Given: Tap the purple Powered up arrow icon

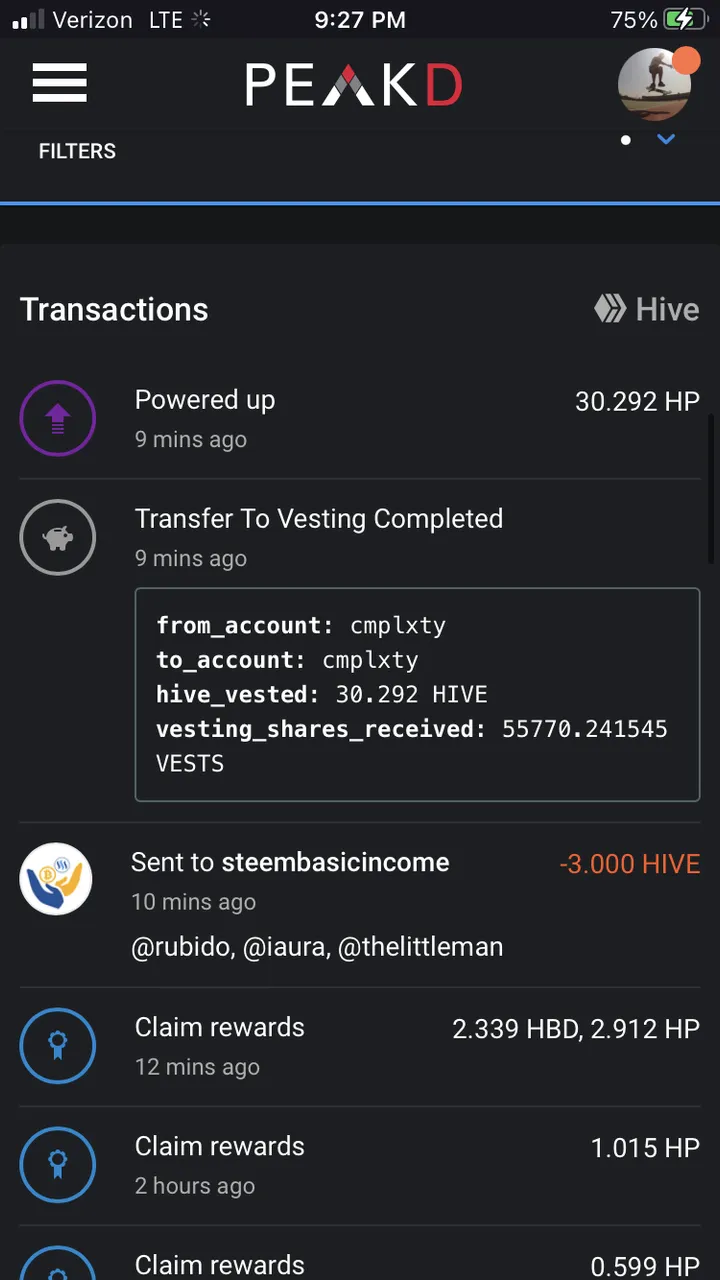Looking at the screenshot, I should (58, 418).
